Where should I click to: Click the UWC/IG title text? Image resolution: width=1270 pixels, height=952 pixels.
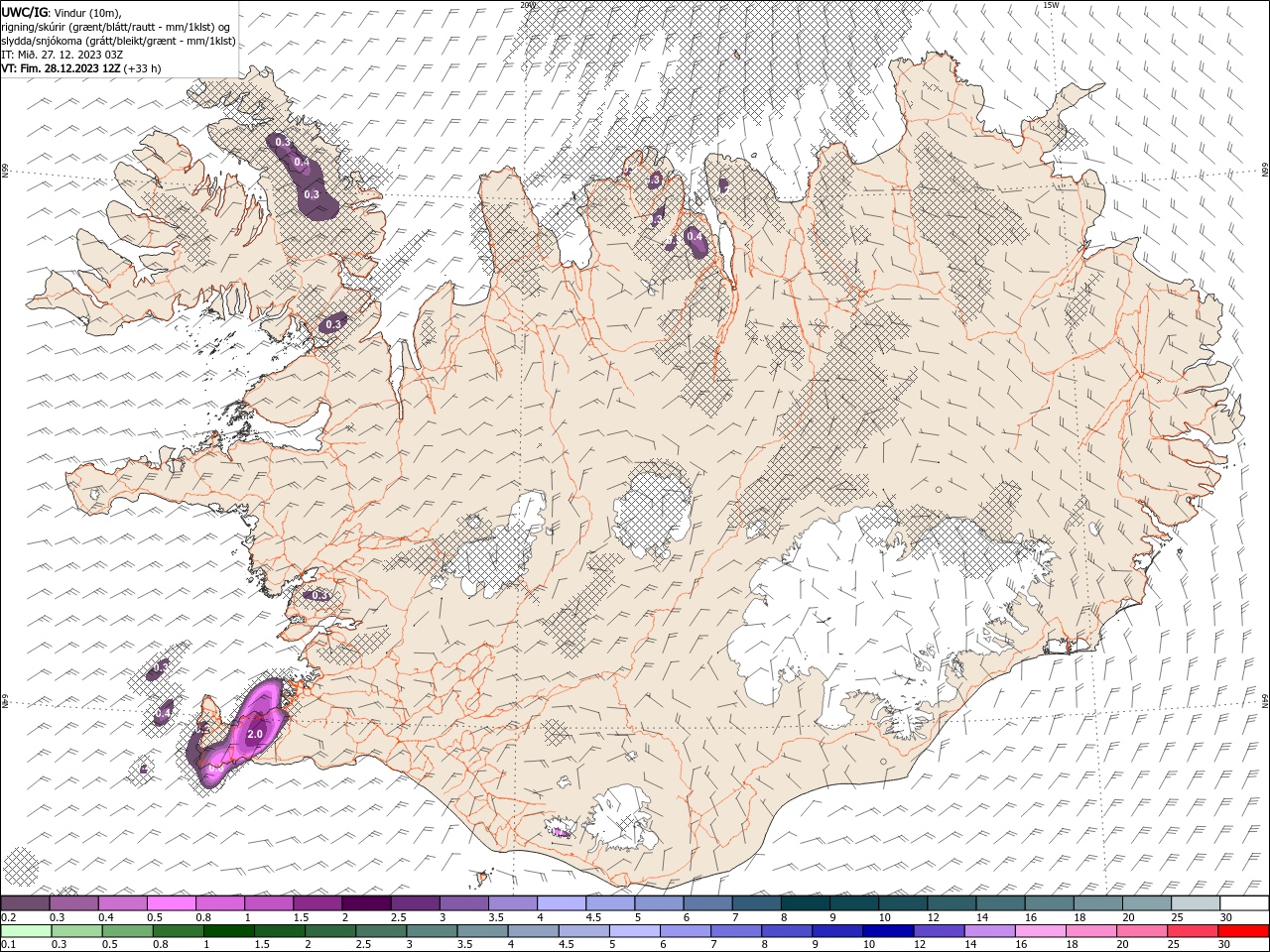pyautogui.click(x=25, y=12)
